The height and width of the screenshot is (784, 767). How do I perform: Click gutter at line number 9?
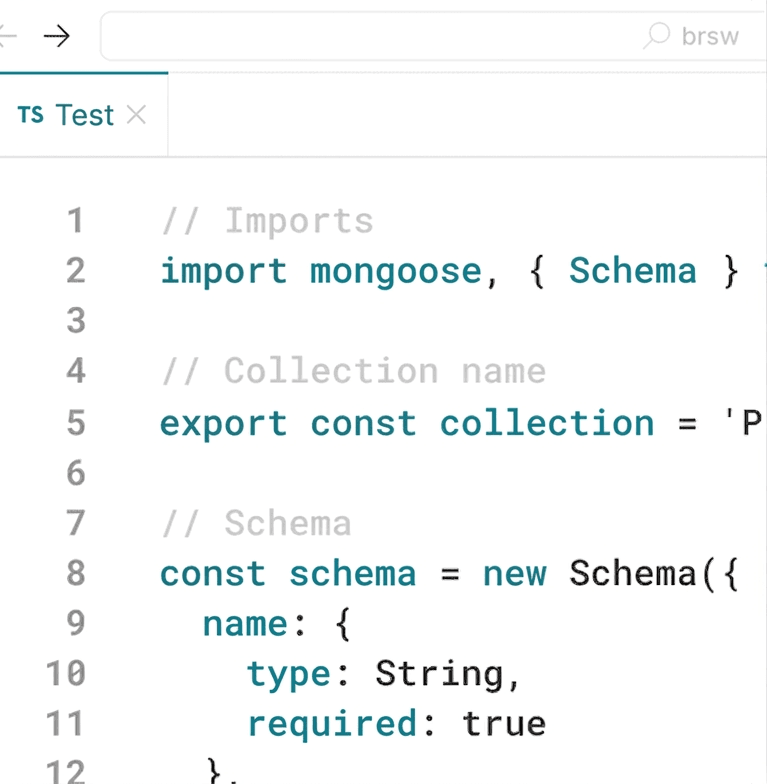(x=76, y=624)
